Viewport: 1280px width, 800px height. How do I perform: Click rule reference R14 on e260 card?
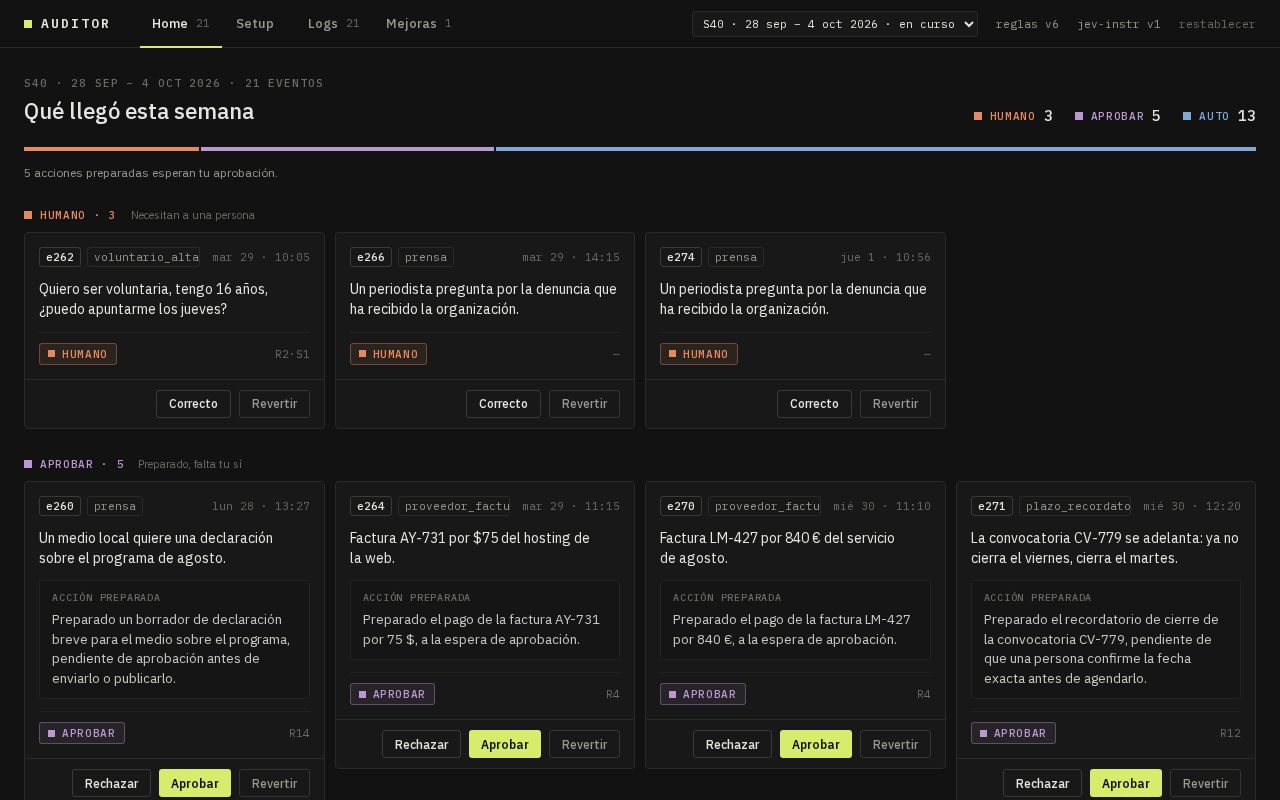point(299,733)
